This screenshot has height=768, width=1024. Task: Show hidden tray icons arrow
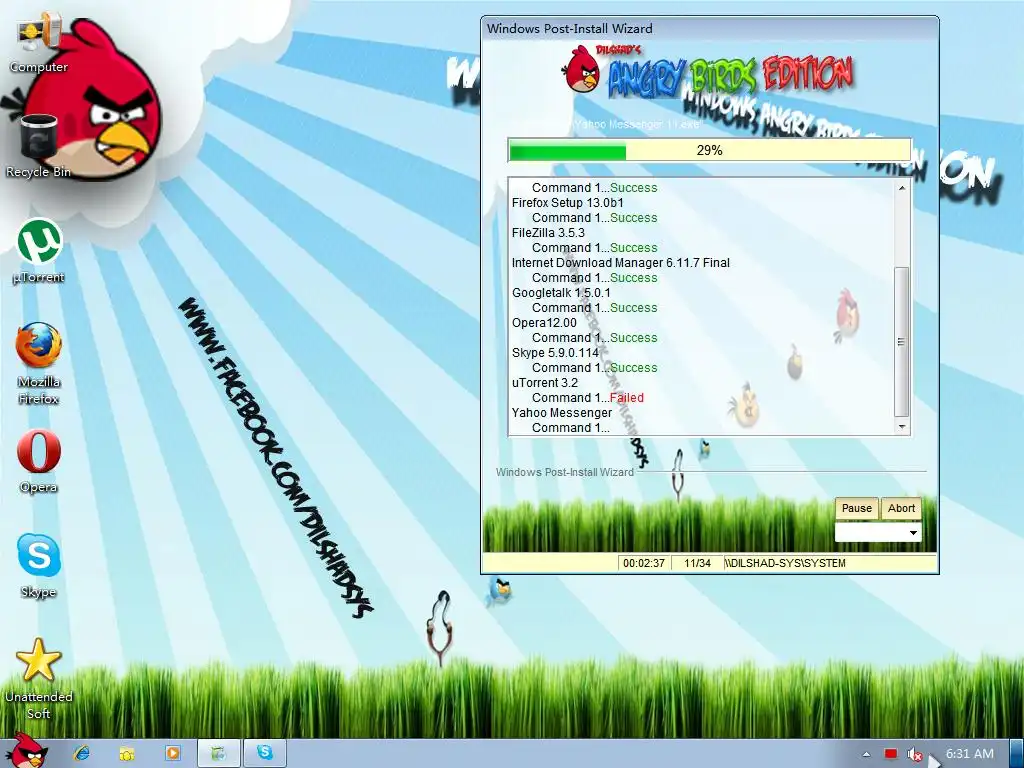pyautogui.click(x=866, y=754)
